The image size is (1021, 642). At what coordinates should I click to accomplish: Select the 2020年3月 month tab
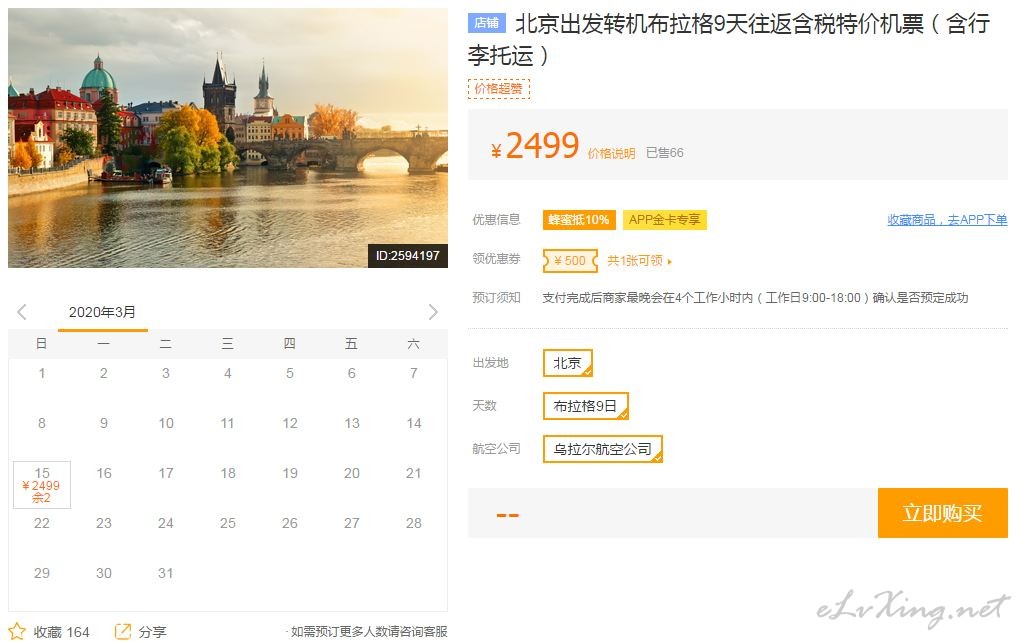[102, 313]
